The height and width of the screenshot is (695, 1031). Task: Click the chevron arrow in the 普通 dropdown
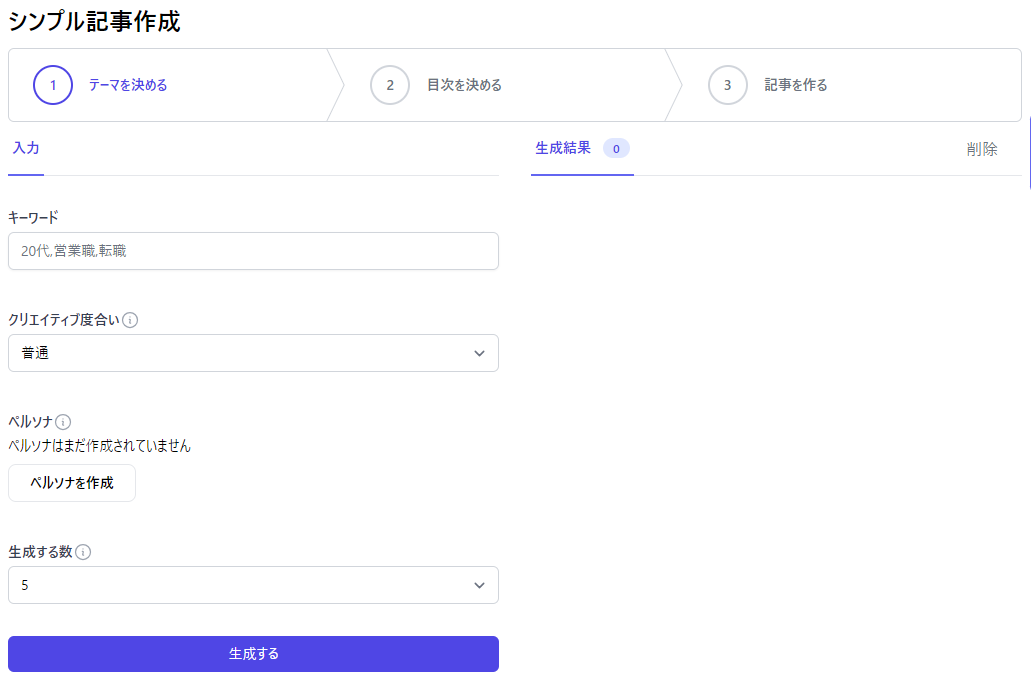click(x=479, y=353)
